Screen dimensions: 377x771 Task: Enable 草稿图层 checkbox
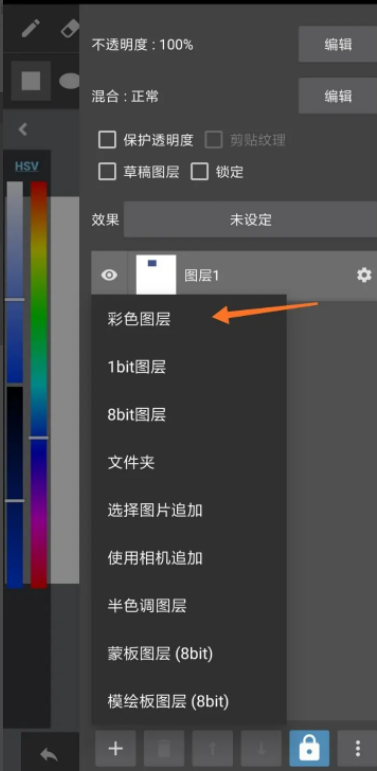pyautogui.click(x=107, y=172)
